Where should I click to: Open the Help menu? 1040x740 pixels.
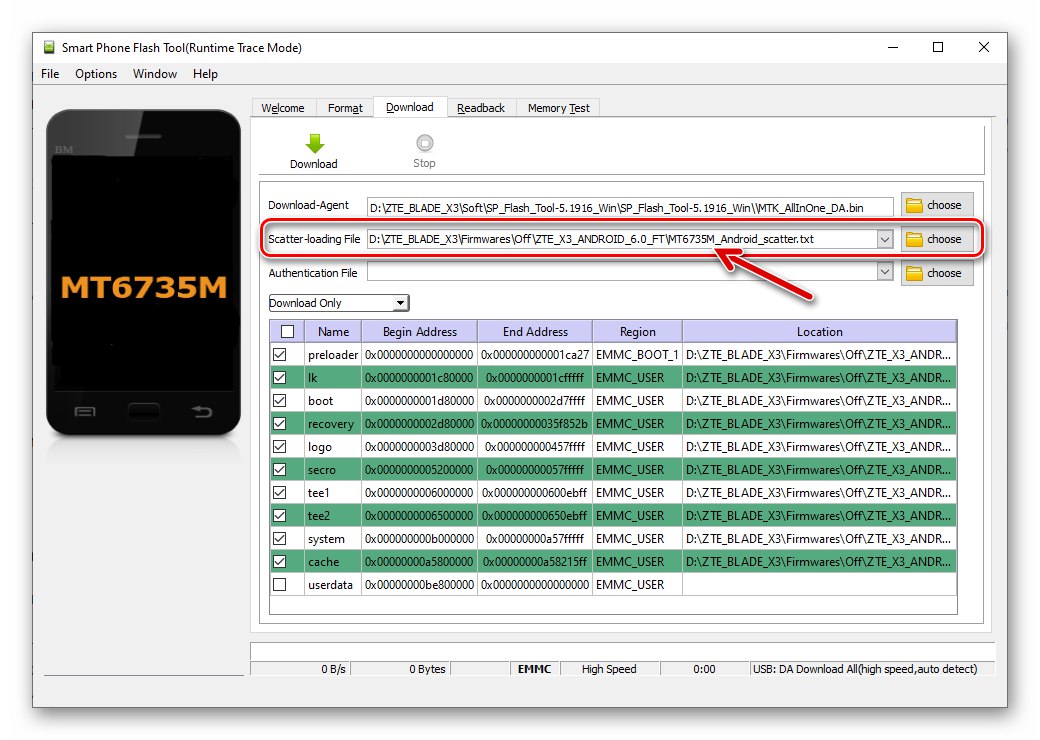pos(205,74)
